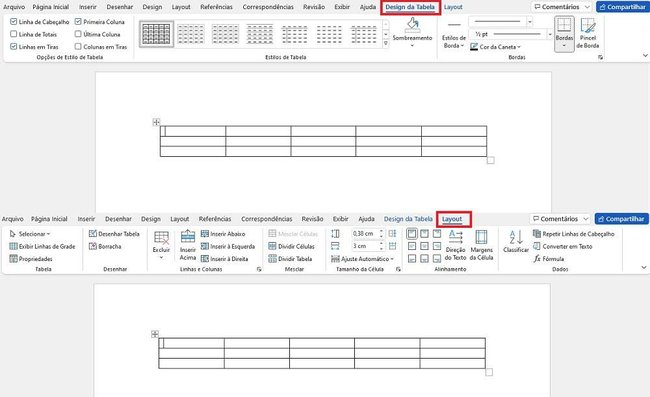Click Dividir Células
The image size is (650, 397).
(291, 246)
